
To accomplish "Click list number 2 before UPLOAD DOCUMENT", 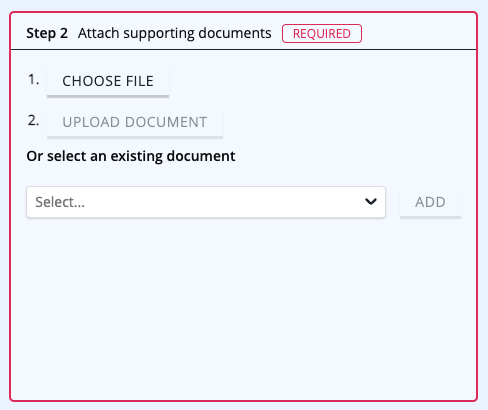I will (x=33, y=121).
